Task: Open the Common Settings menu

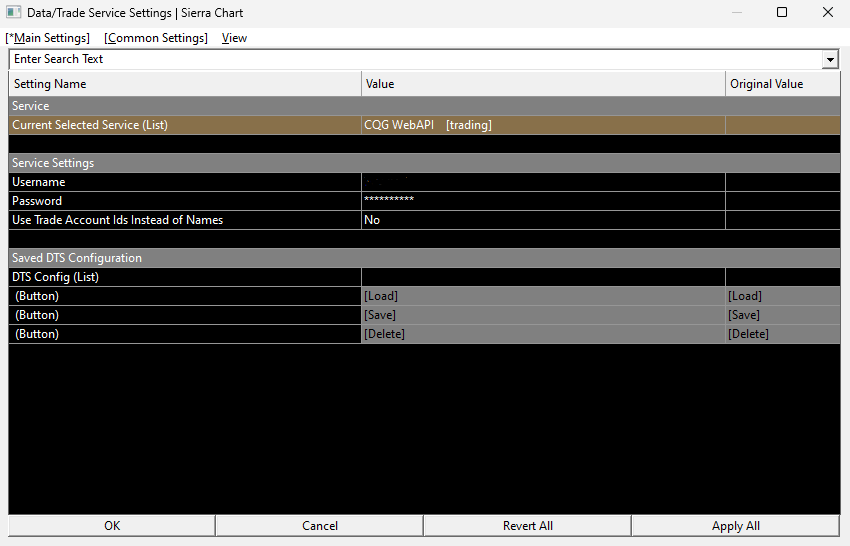Action: (156, 38)
